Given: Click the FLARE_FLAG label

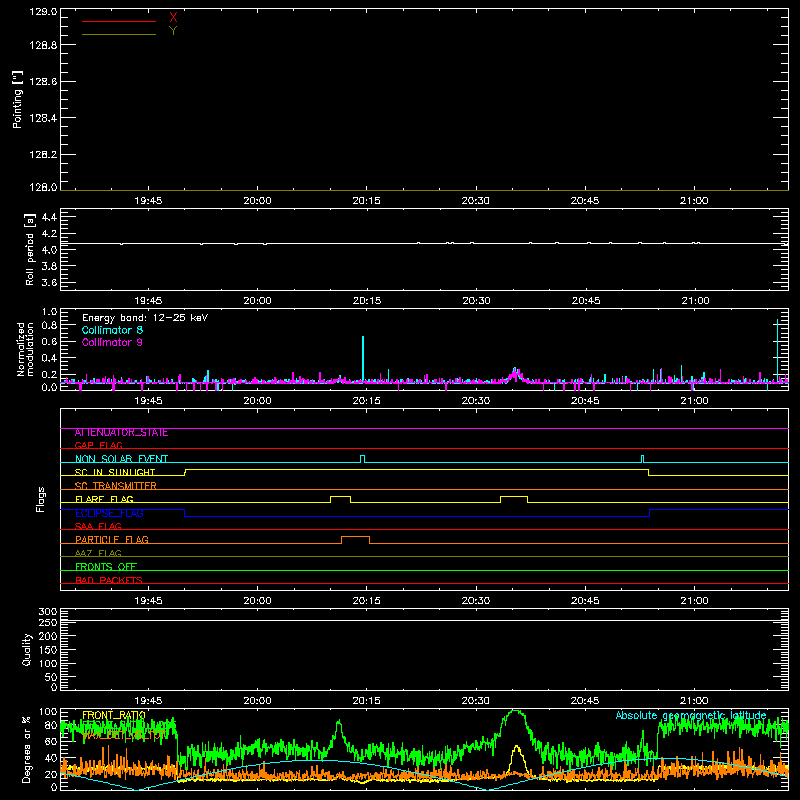Looking at the screenshot, I should click(104, 499).
